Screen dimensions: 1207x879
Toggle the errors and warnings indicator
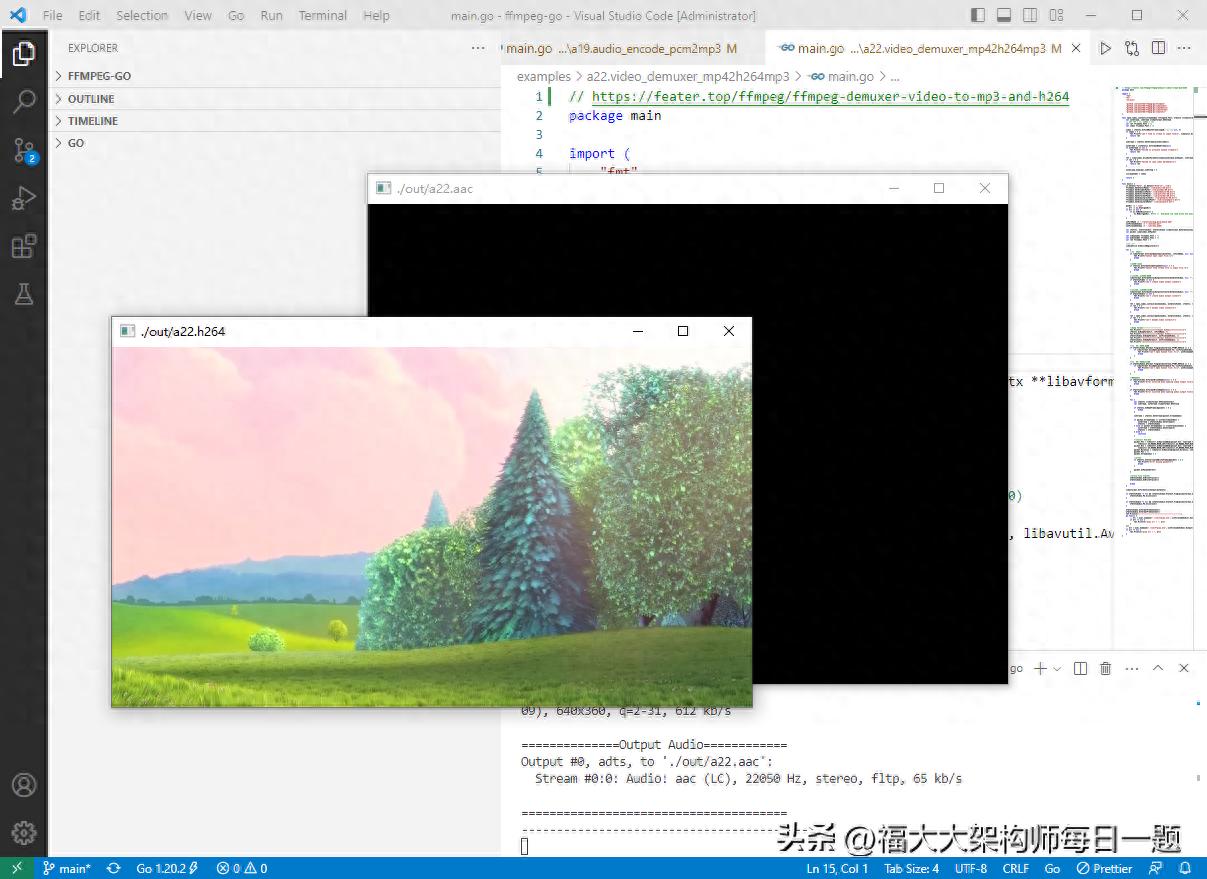(x=240, y=868)
